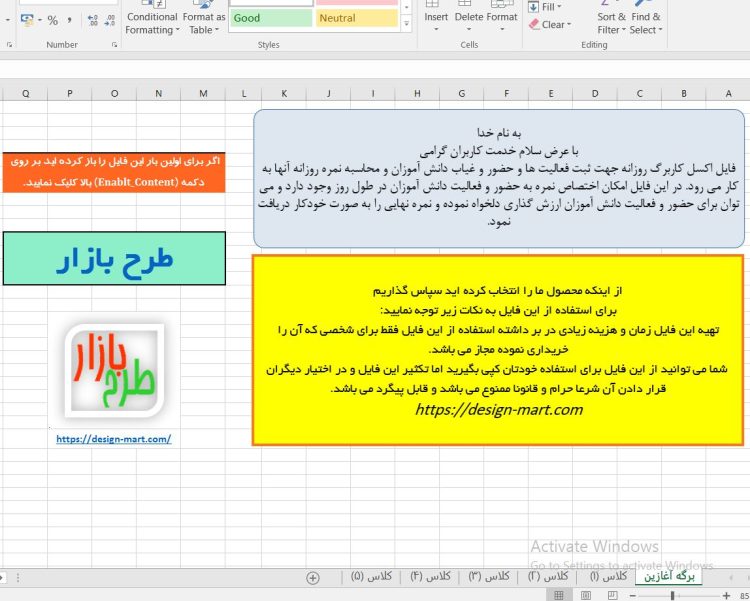Viewport: 750px width, 601px height.
Task: Open accounting number format dropdown arrow
Action: tap(40, 20)
